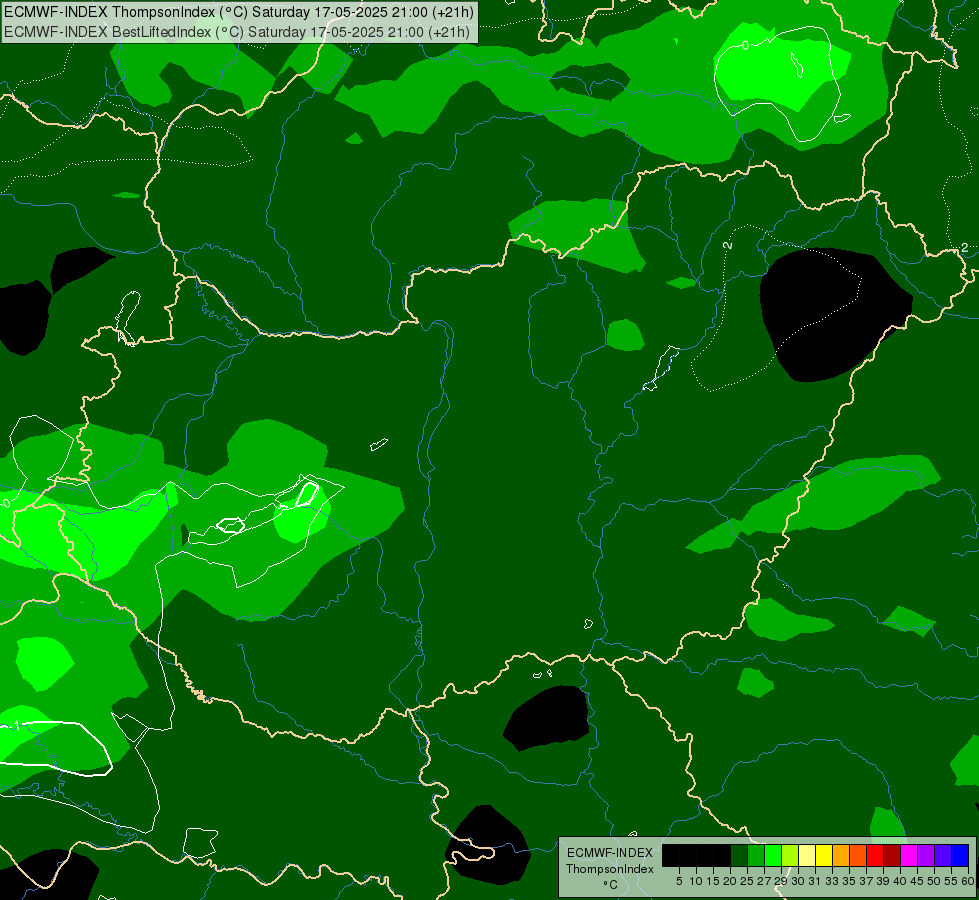Pick the bright red 37–39 legend swatch
Screen dimensions: 979x900
875,855
